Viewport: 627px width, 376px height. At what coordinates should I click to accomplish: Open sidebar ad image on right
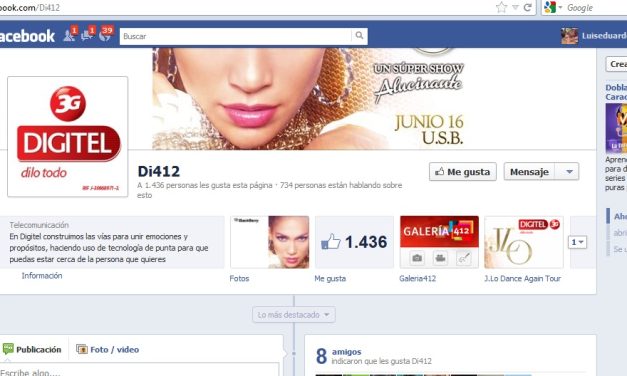[616, 128]
